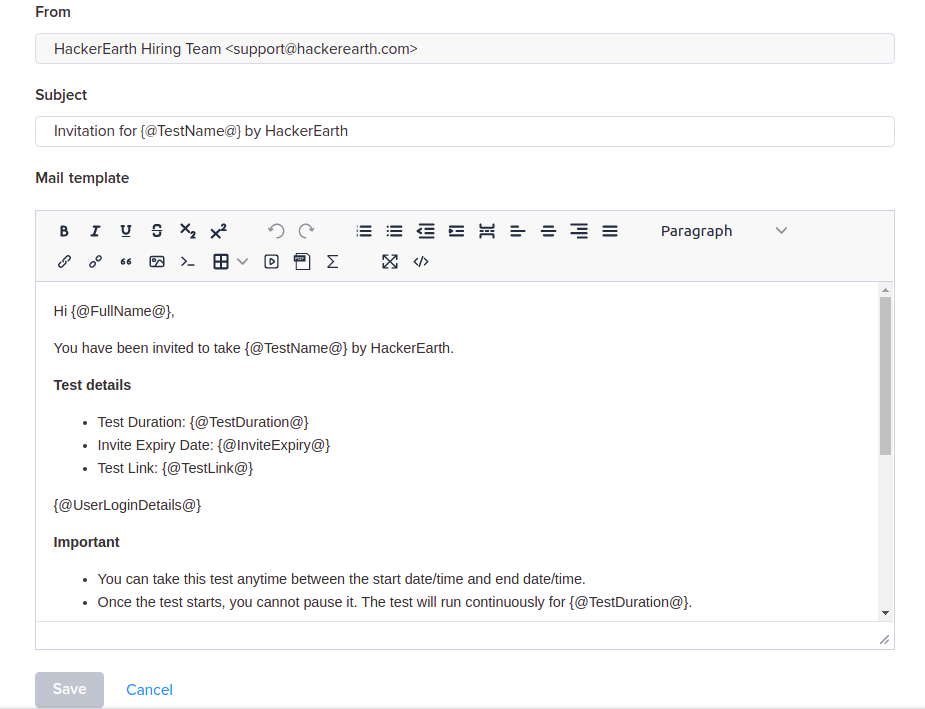Expand the table options arrow
This screenshot has height=709, width=925.
coord(242,261)
